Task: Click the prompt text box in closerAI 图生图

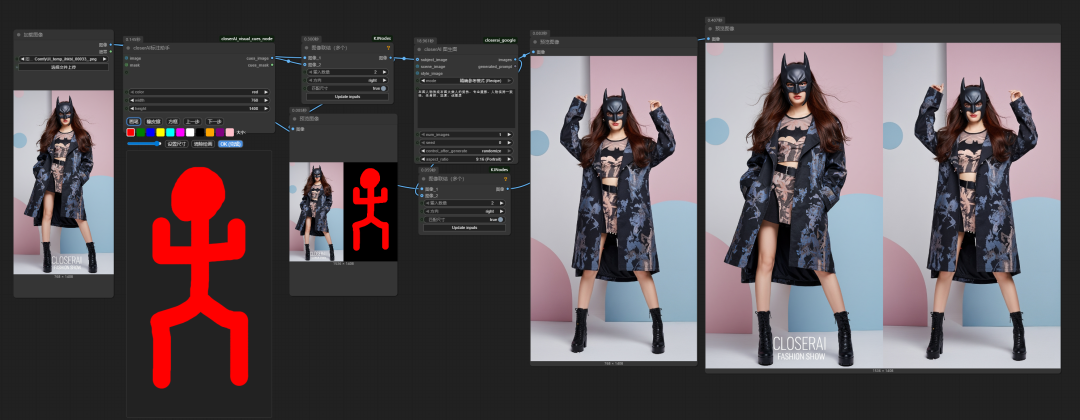Action: click(x=466, y=107)
